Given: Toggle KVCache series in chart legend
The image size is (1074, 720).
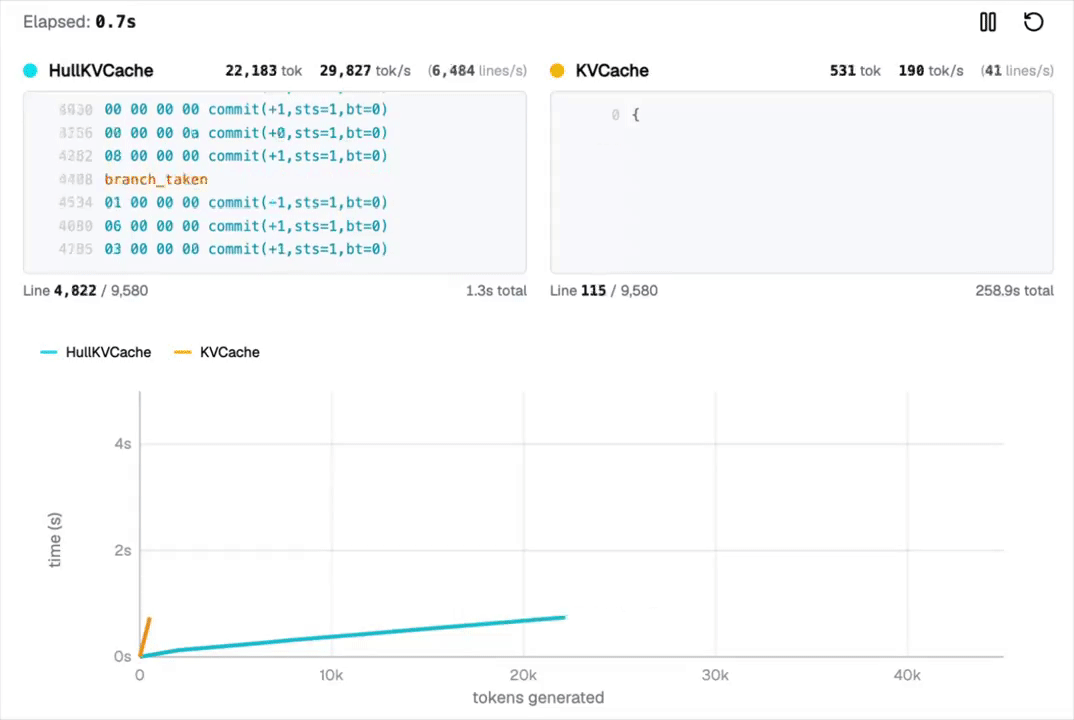Looking at the screenshot, I should click(216, 352).
